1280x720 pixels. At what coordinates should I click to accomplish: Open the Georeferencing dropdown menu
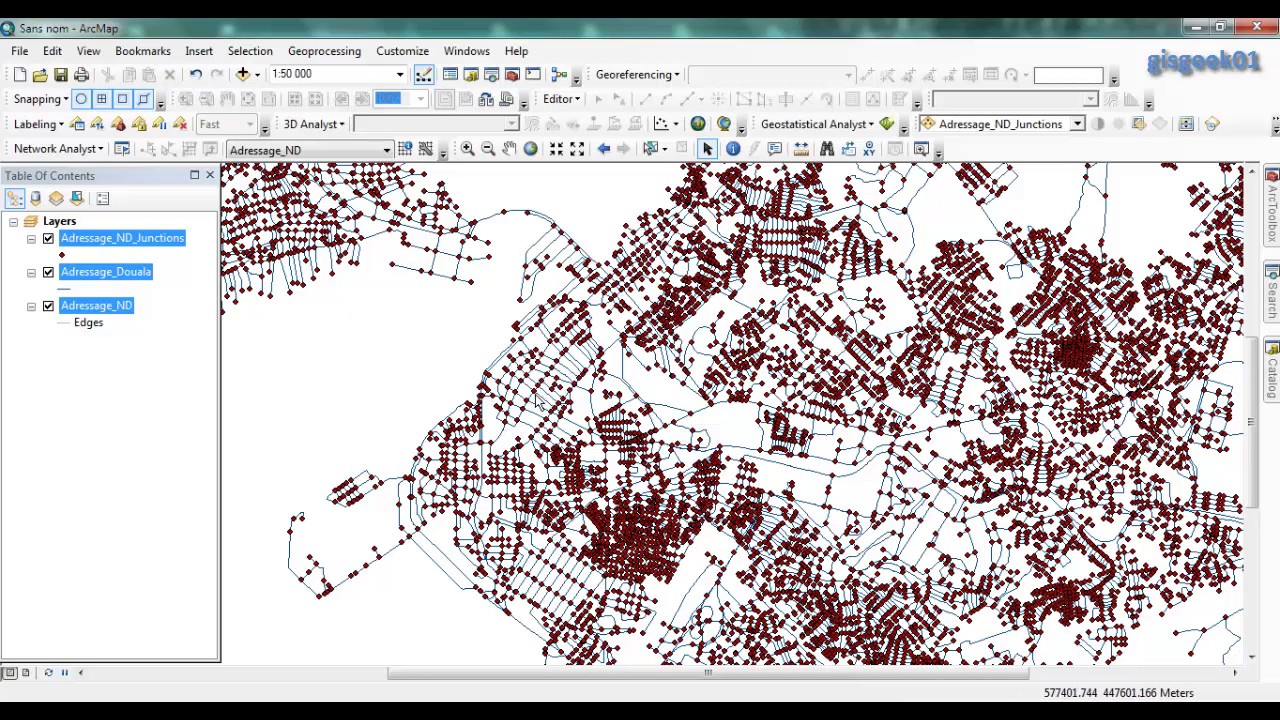coord(638,74)
